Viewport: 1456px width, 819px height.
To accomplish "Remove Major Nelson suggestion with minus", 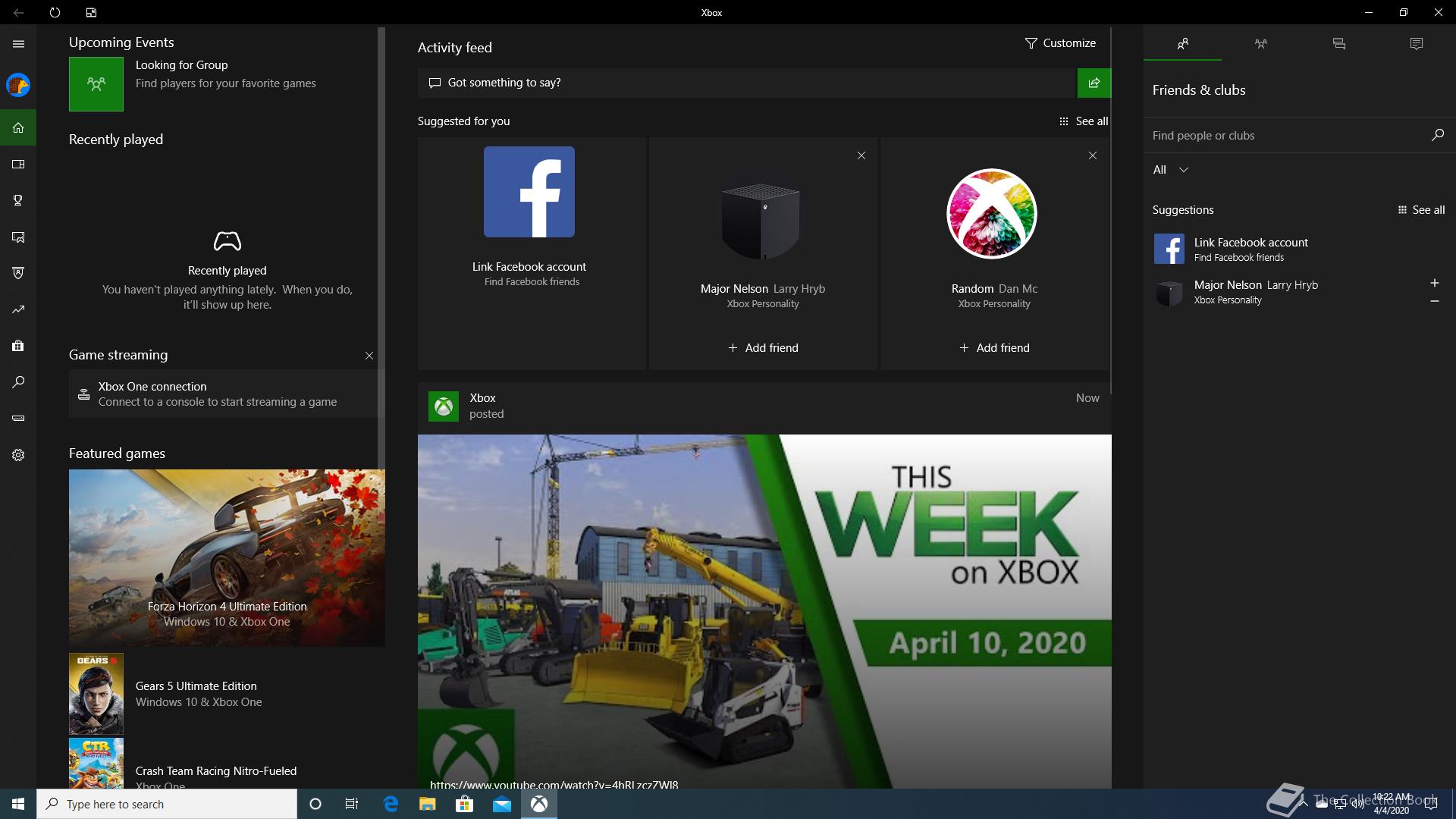I will coord(1434,302).
